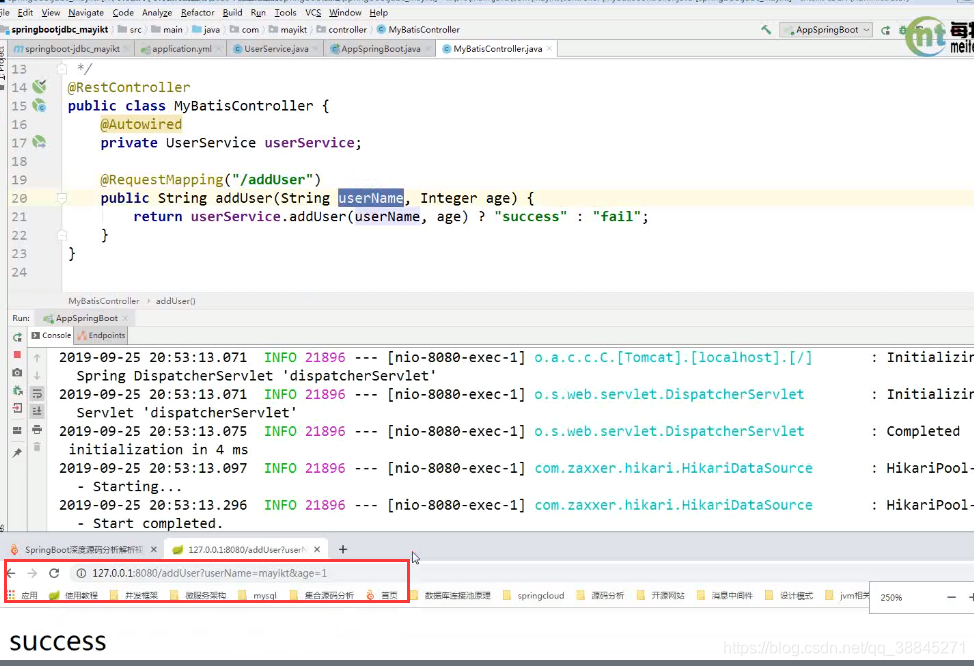The width and height of the screenshot is (974, 666).
Task: Stop the running application with the red square
Action: click(17, 355)
